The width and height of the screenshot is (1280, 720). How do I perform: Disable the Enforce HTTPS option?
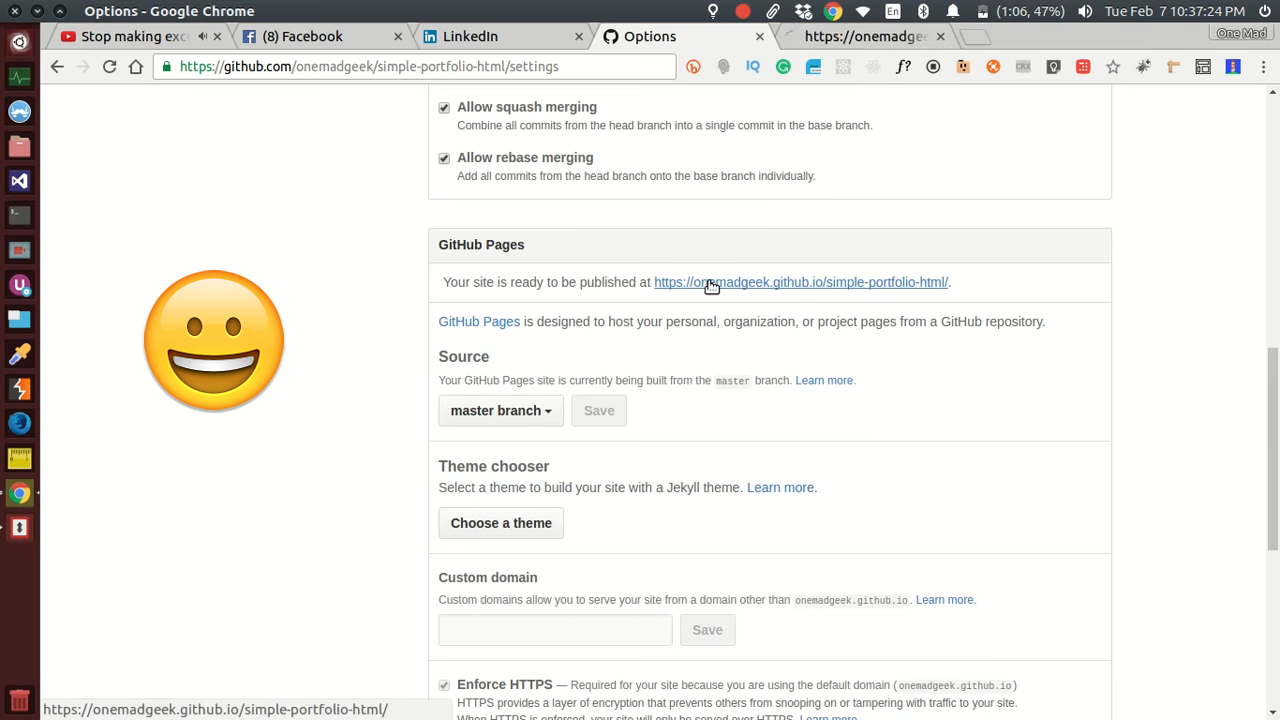point(444,685)
